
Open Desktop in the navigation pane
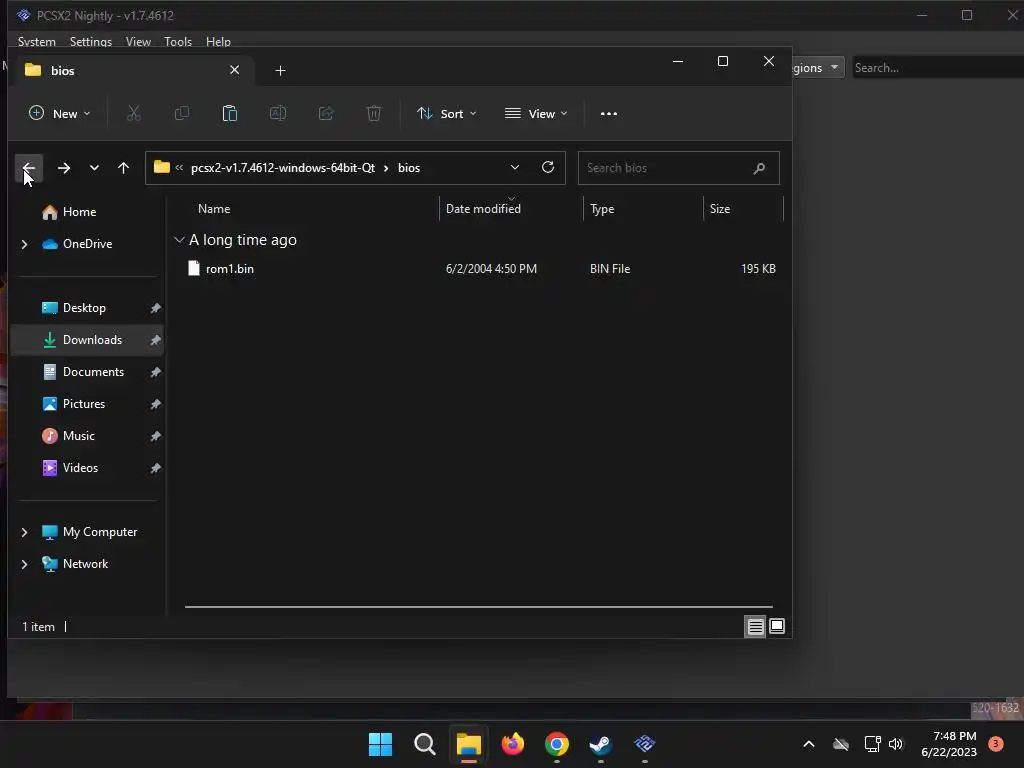(84, 308)
